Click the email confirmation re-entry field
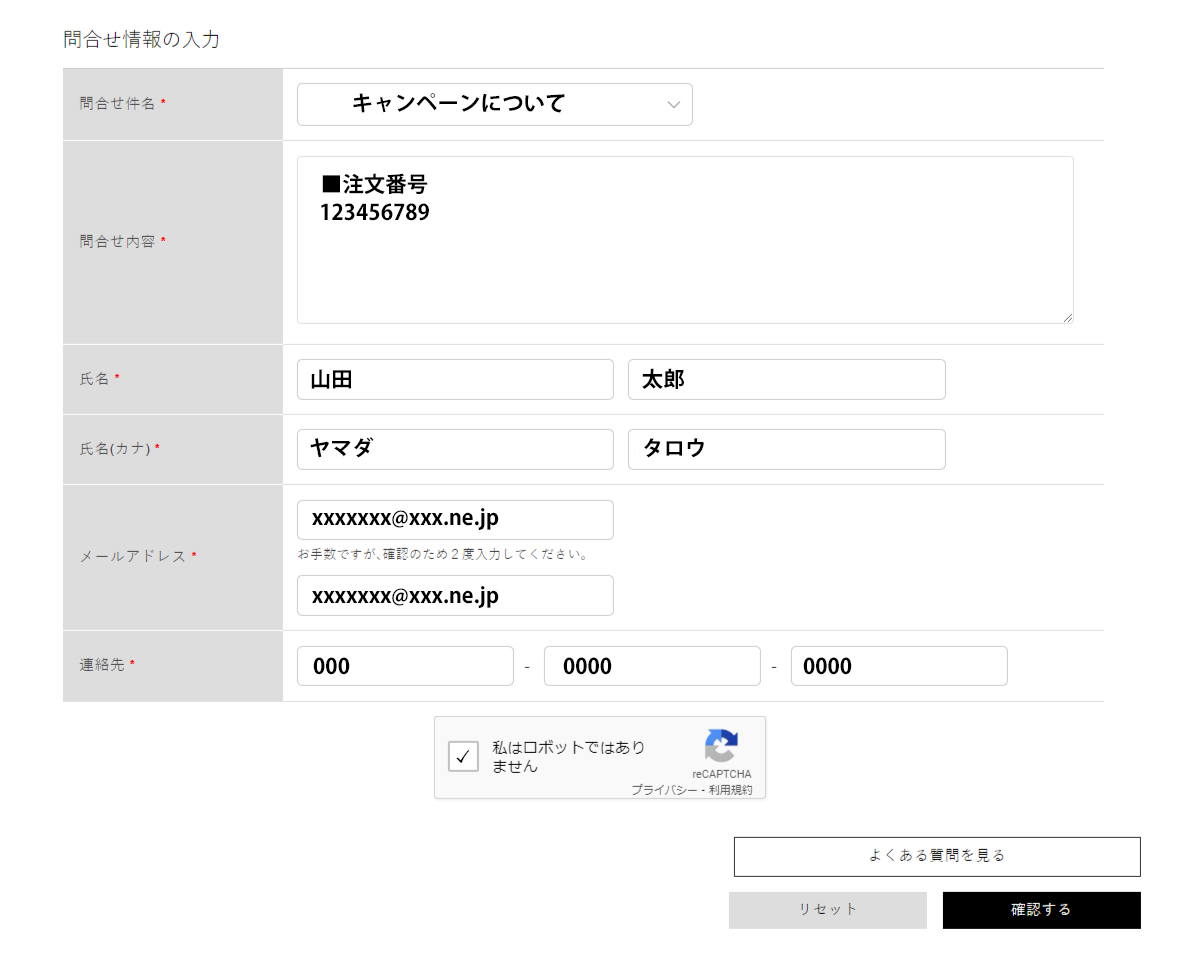The image size is (1193, 955). point(455,595)
